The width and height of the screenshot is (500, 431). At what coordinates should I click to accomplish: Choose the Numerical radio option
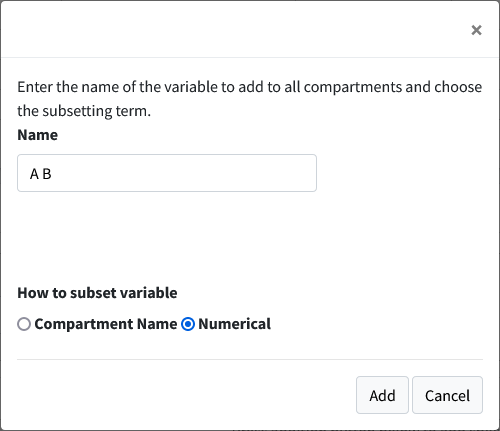coord(188,324)
